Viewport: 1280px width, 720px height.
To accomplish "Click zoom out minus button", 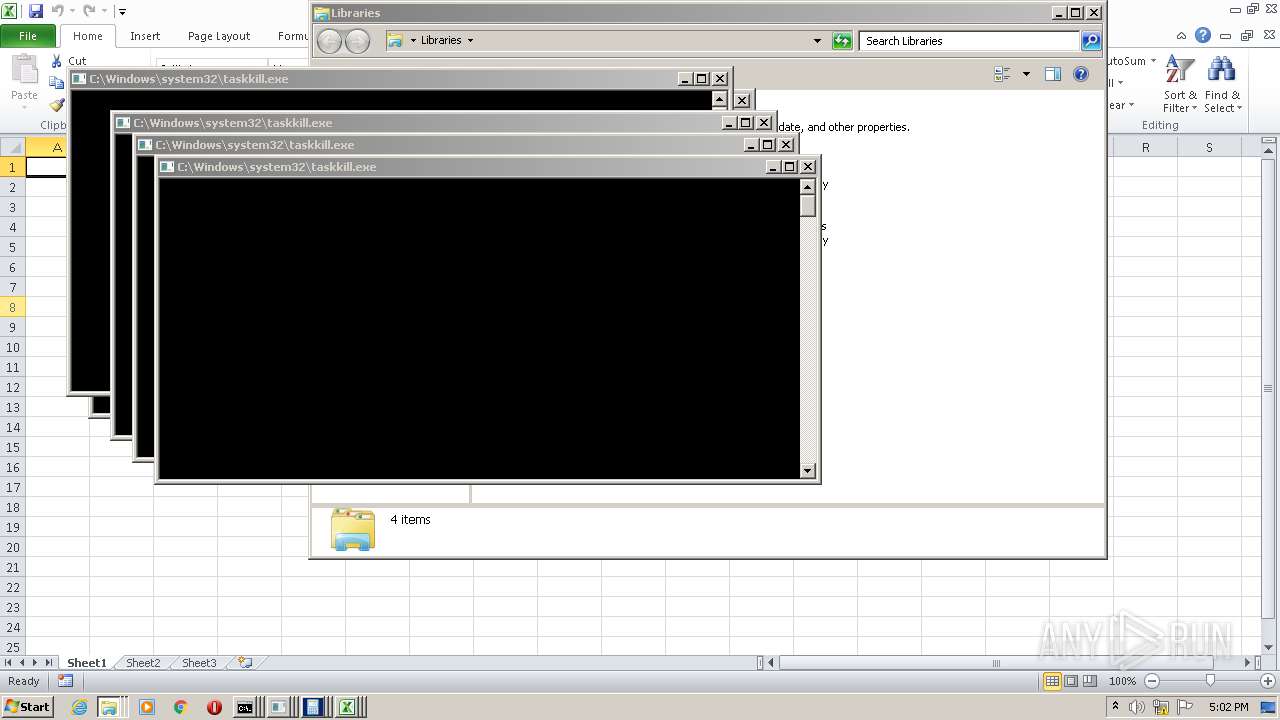I will pos(1151,681).
